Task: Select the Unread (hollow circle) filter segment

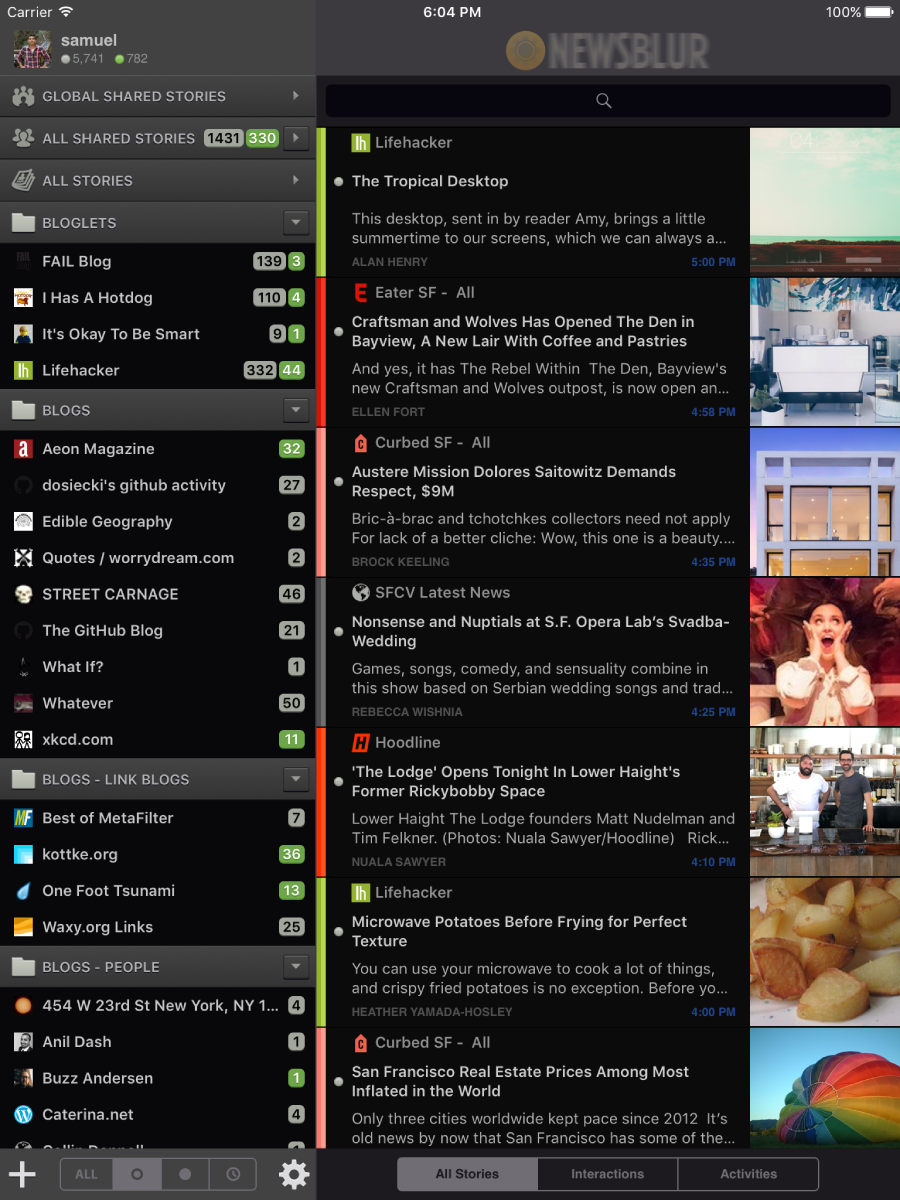Action: click(x=136, y=1174)
